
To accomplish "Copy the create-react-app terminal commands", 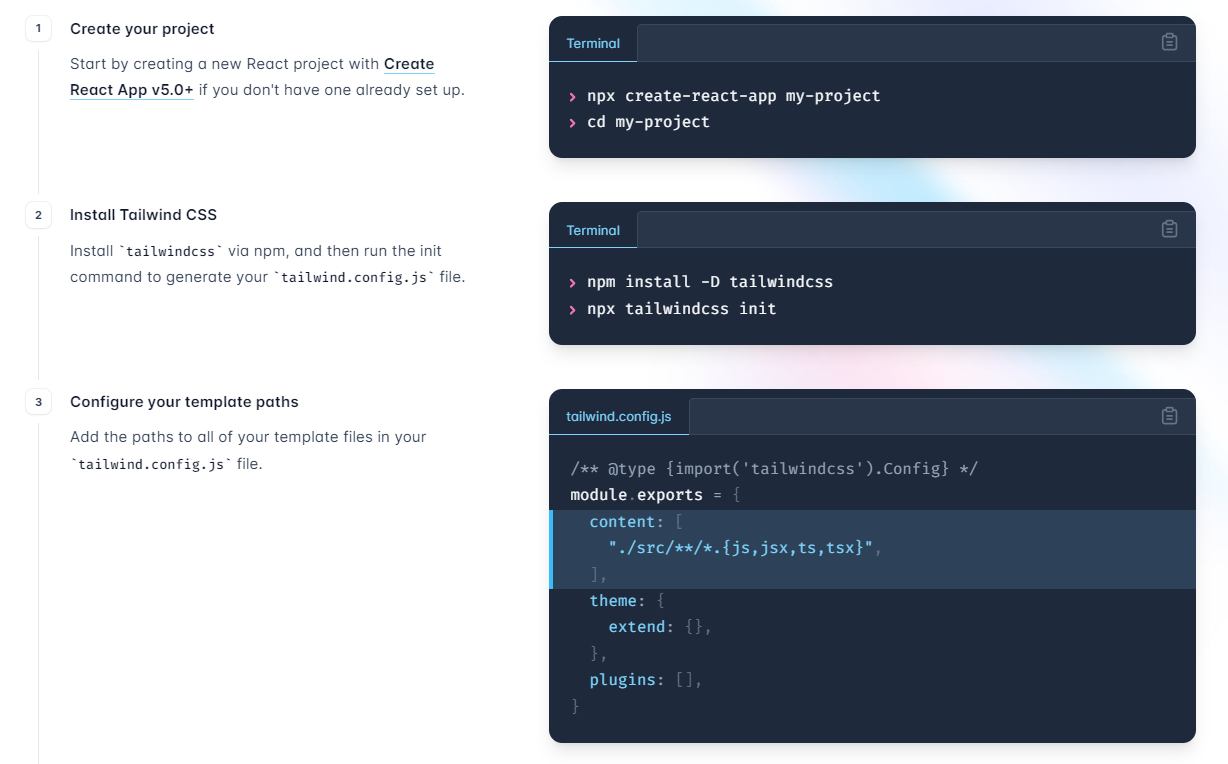I will point(1169,42).
